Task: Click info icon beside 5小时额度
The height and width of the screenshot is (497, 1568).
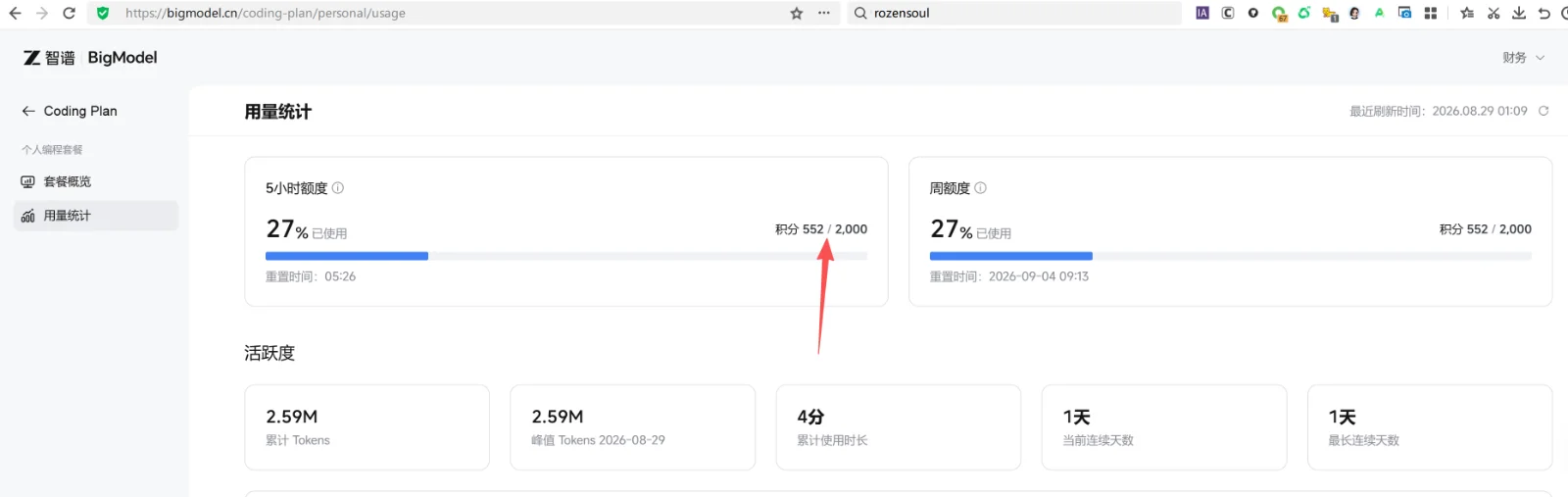Action: pyautogui.click(x=338, y=187)
